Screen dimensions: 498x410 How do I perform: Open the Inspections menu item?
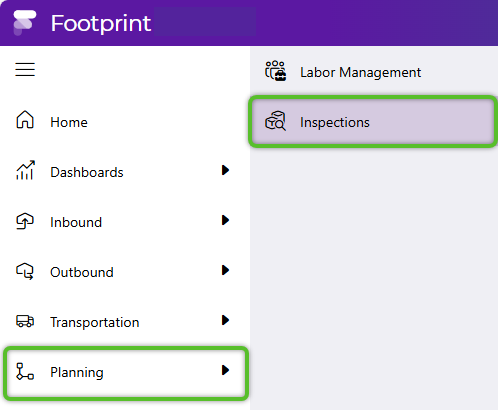point(373,122)
